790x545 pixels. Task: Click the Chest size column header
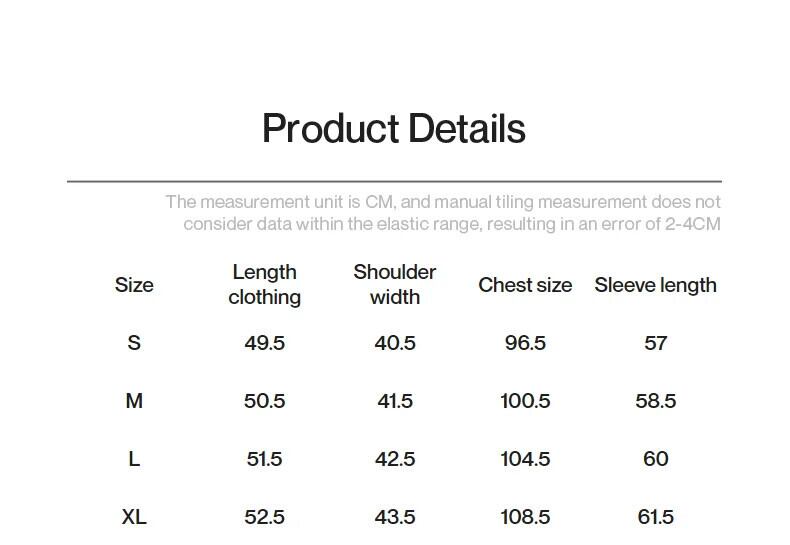pyautogui.click(x=525, y=285)
